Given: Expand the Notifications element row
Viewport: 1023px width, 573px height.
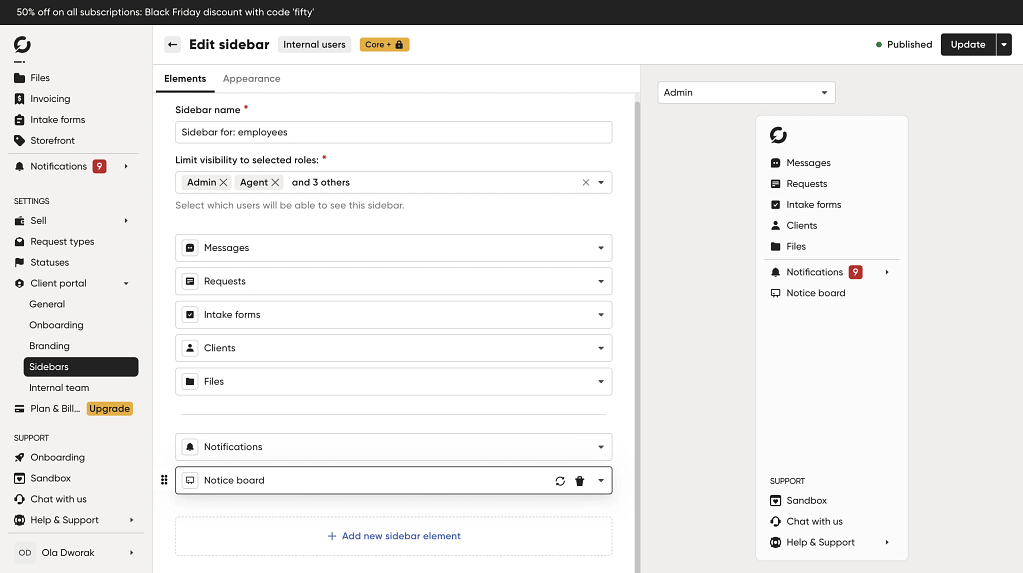Looking at the screenshot, I should click(601, 447).
